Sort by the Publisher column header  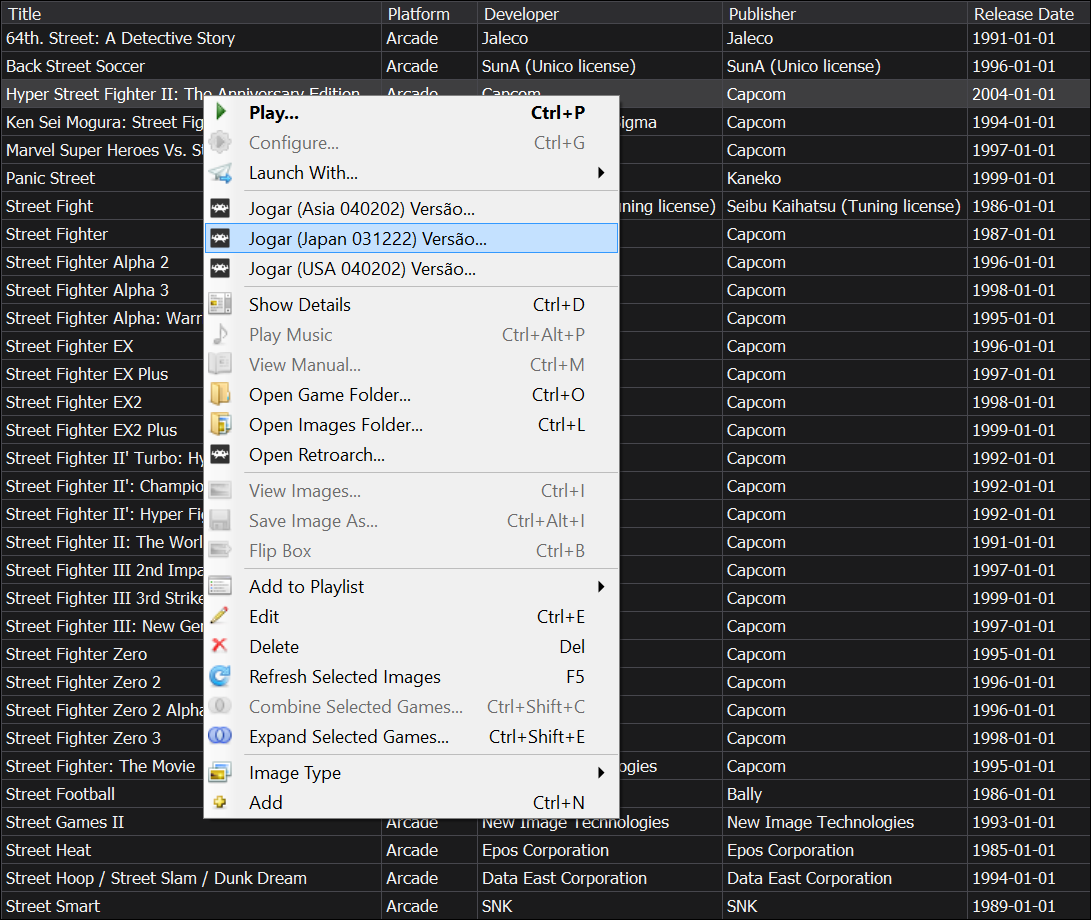pyautogui.click(x=845, y=13)
